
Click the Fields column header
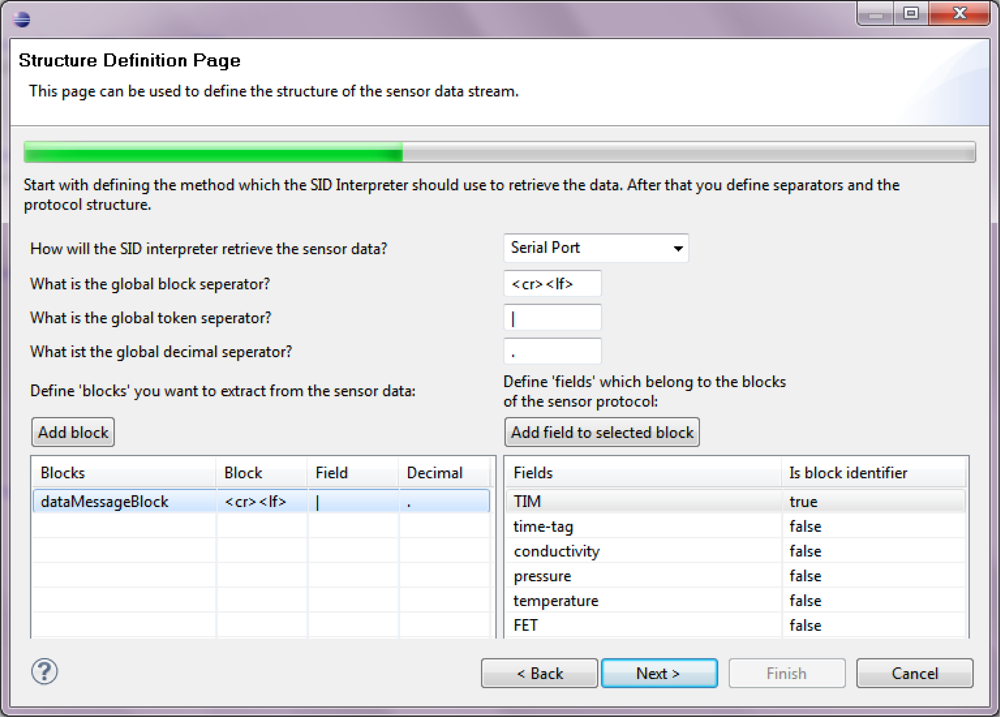[643, 473]
